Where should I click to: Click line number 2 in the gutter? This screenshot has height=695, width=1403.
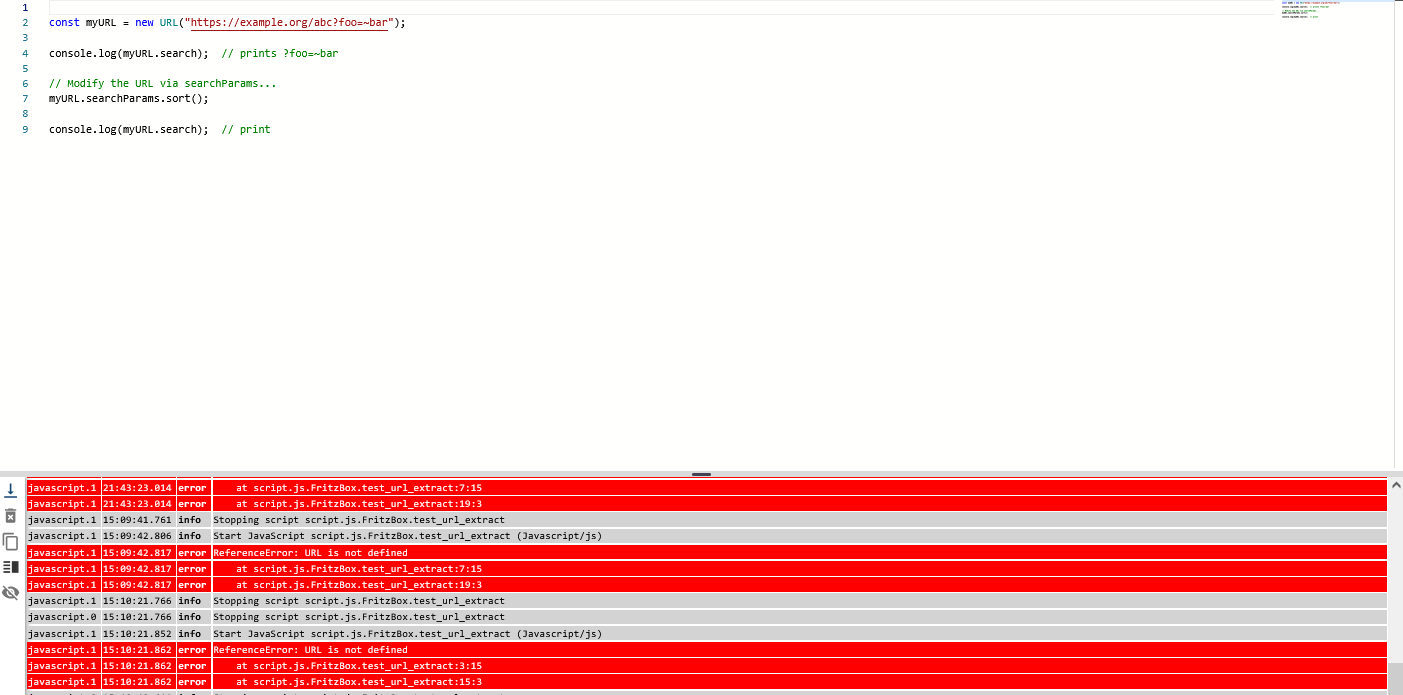[x=24, y=22]
